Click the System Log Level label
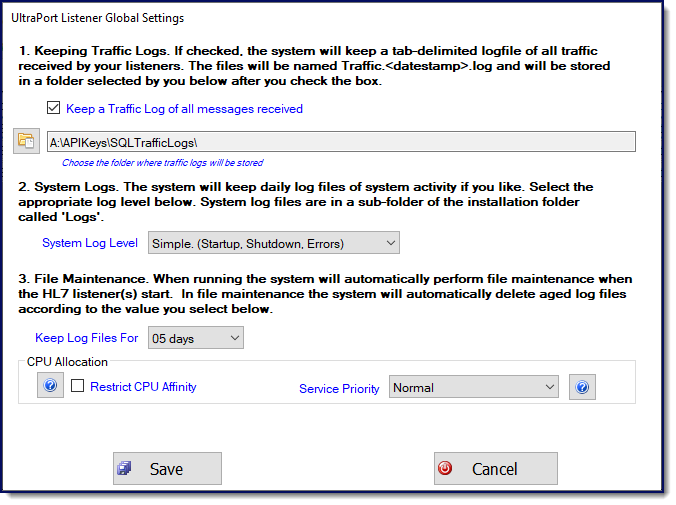The height and width of the screenshot is (505, 676). click(90, 243)
